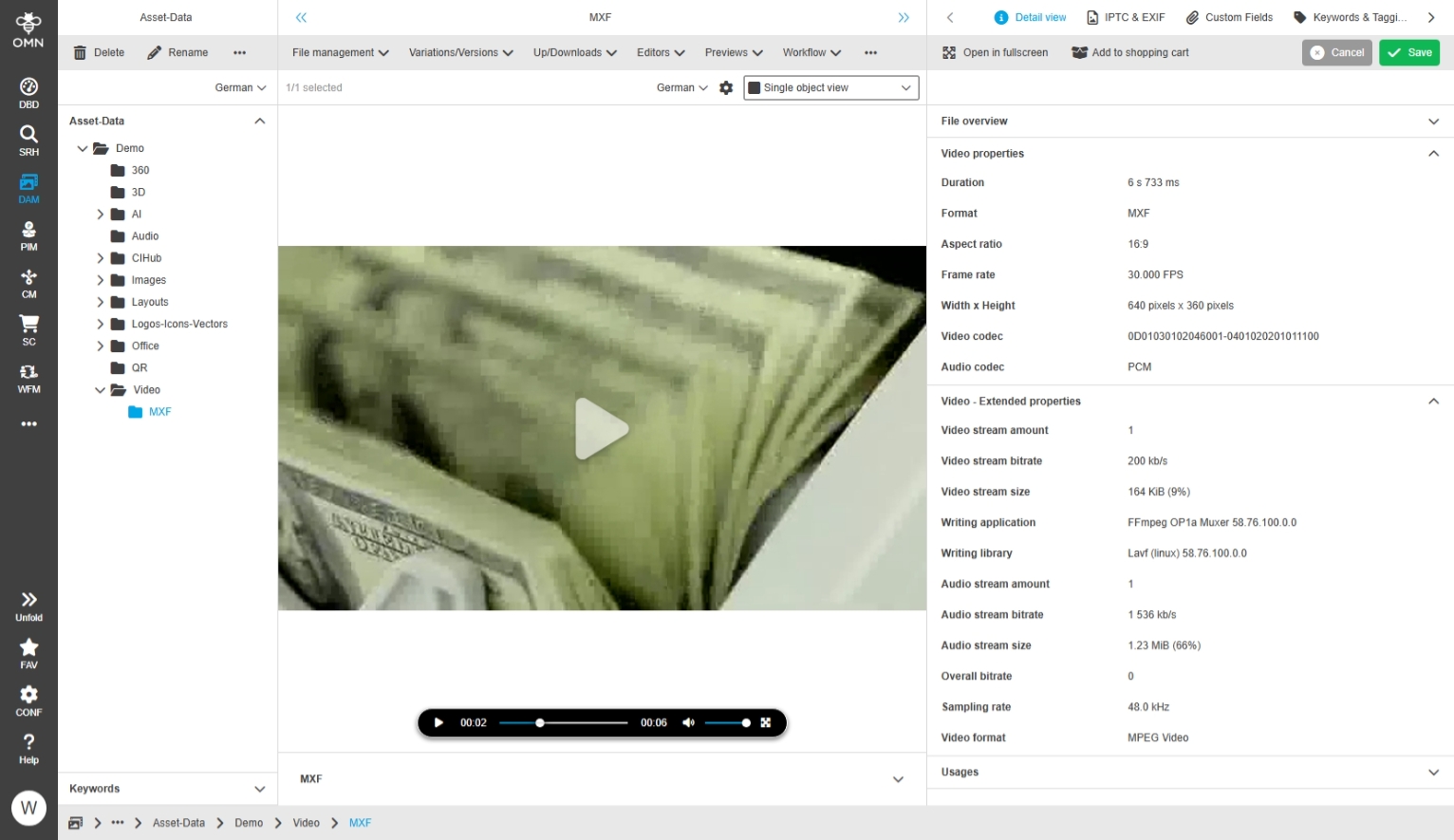The width and height of the screenshot is (1454, 840).
Task: Collapse the right detail panel with double chevron
Action: (904, 17)
